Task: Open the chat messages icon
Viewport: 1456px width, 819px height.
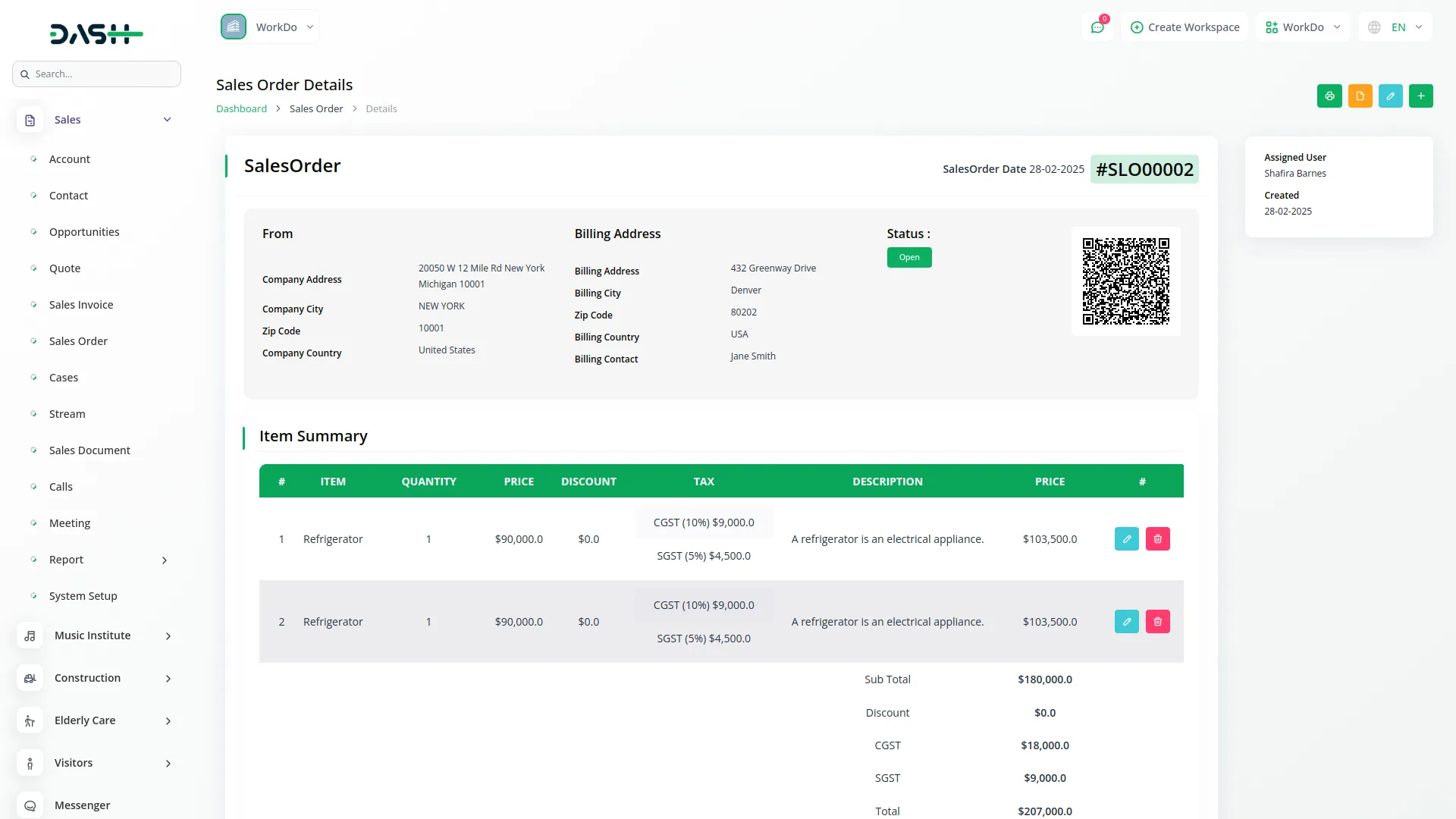Action: pyautogui.click(x=1097, y=27)
